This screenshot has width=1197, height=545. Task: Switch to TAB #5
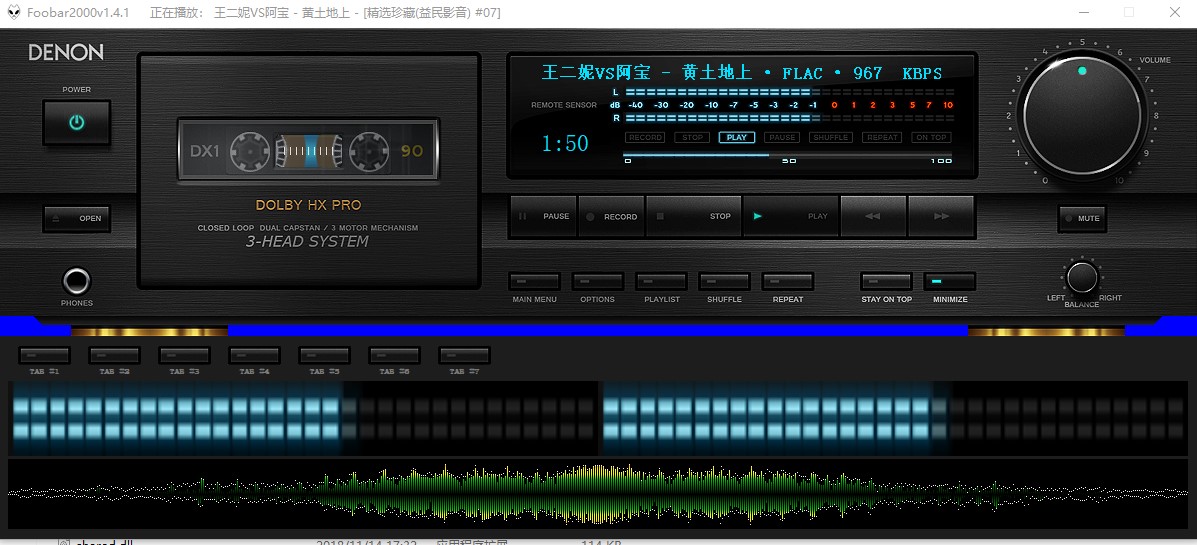click(324, 356)
